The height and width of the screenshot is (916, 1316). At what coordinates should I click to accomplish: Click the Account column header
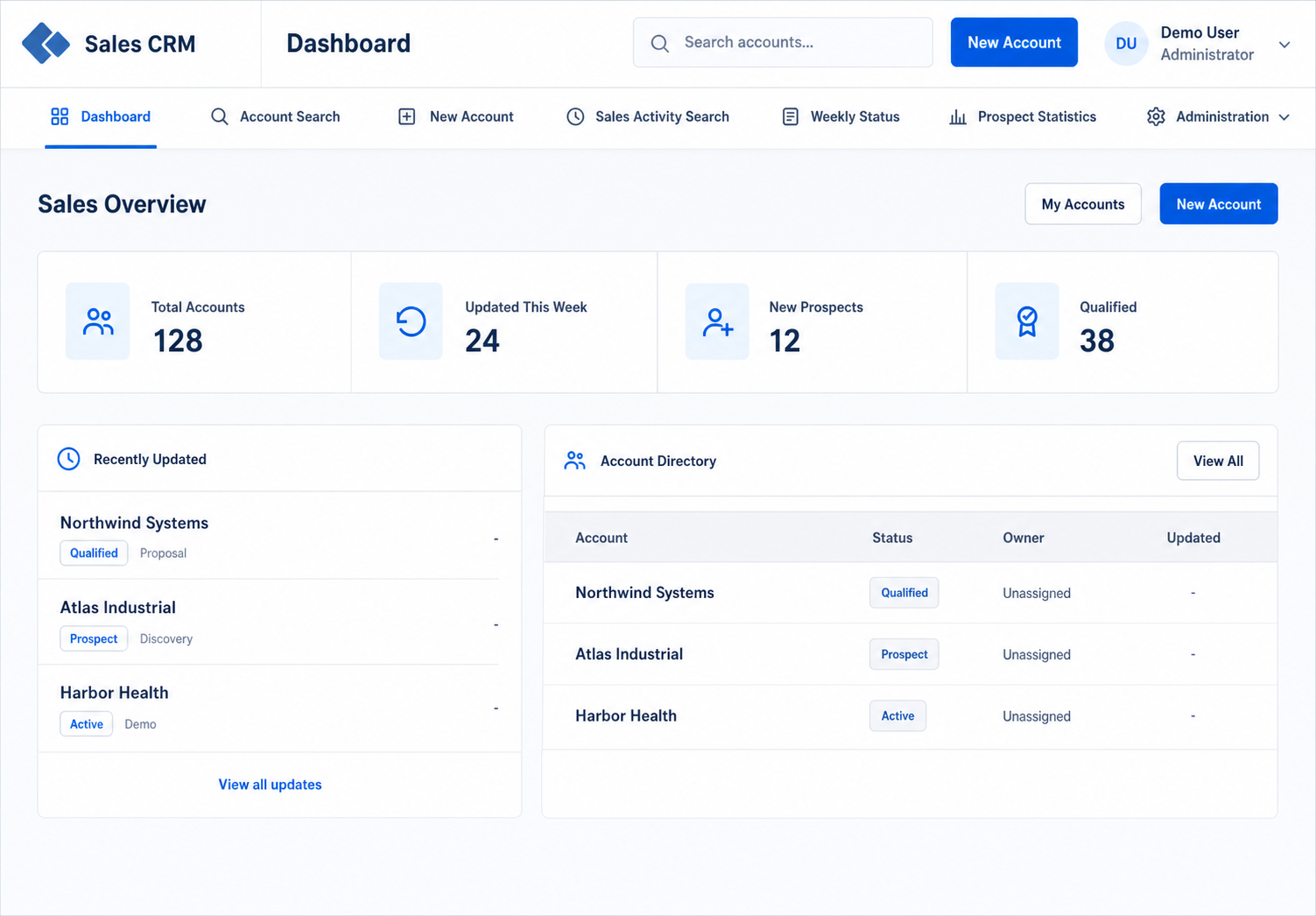click(x=602, y=538)
